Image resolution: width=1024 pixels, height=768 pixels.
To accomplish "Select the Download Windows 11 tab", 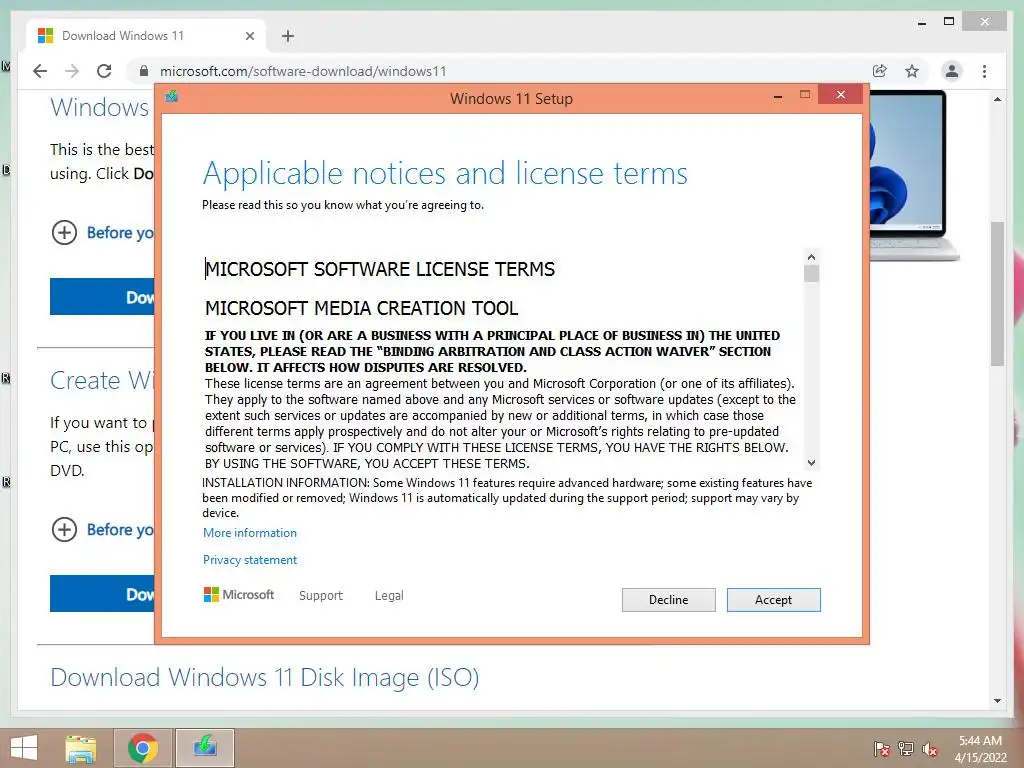I will (145, 35).
